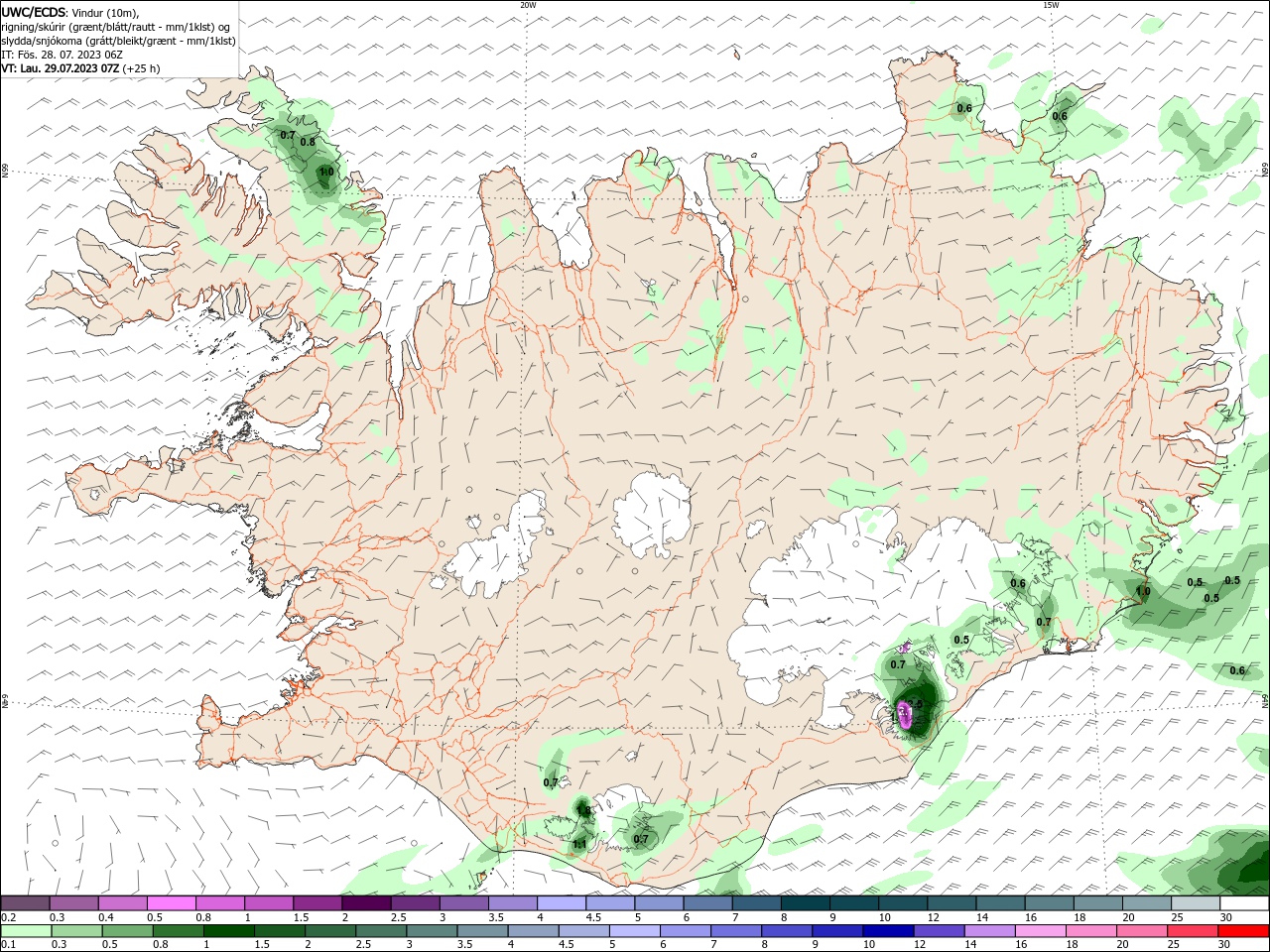
Task: Click the magenta snowfall patch in the southeast
Action: coord(905,713)
